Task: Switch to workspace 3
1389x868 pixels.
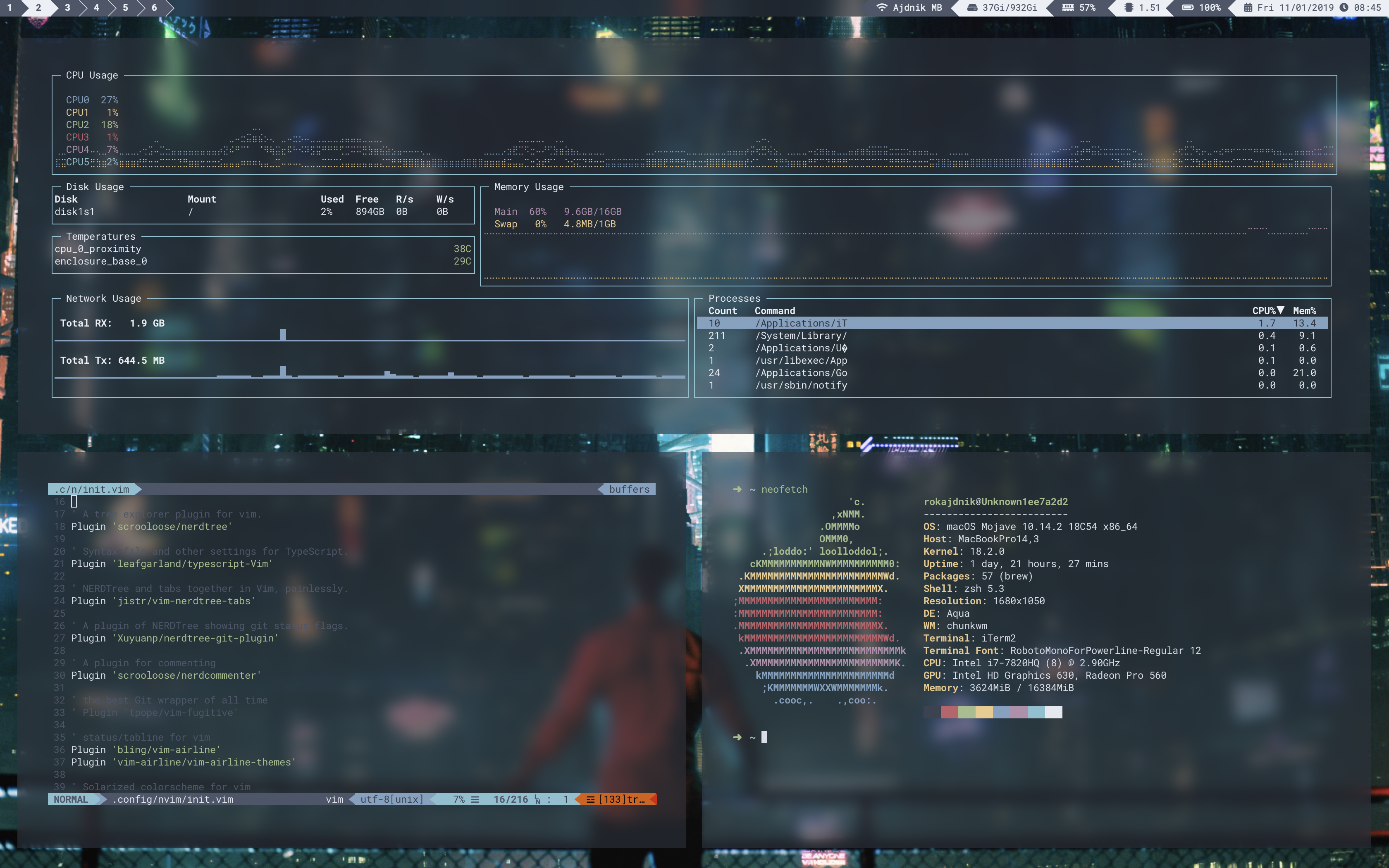Action: 67,7
